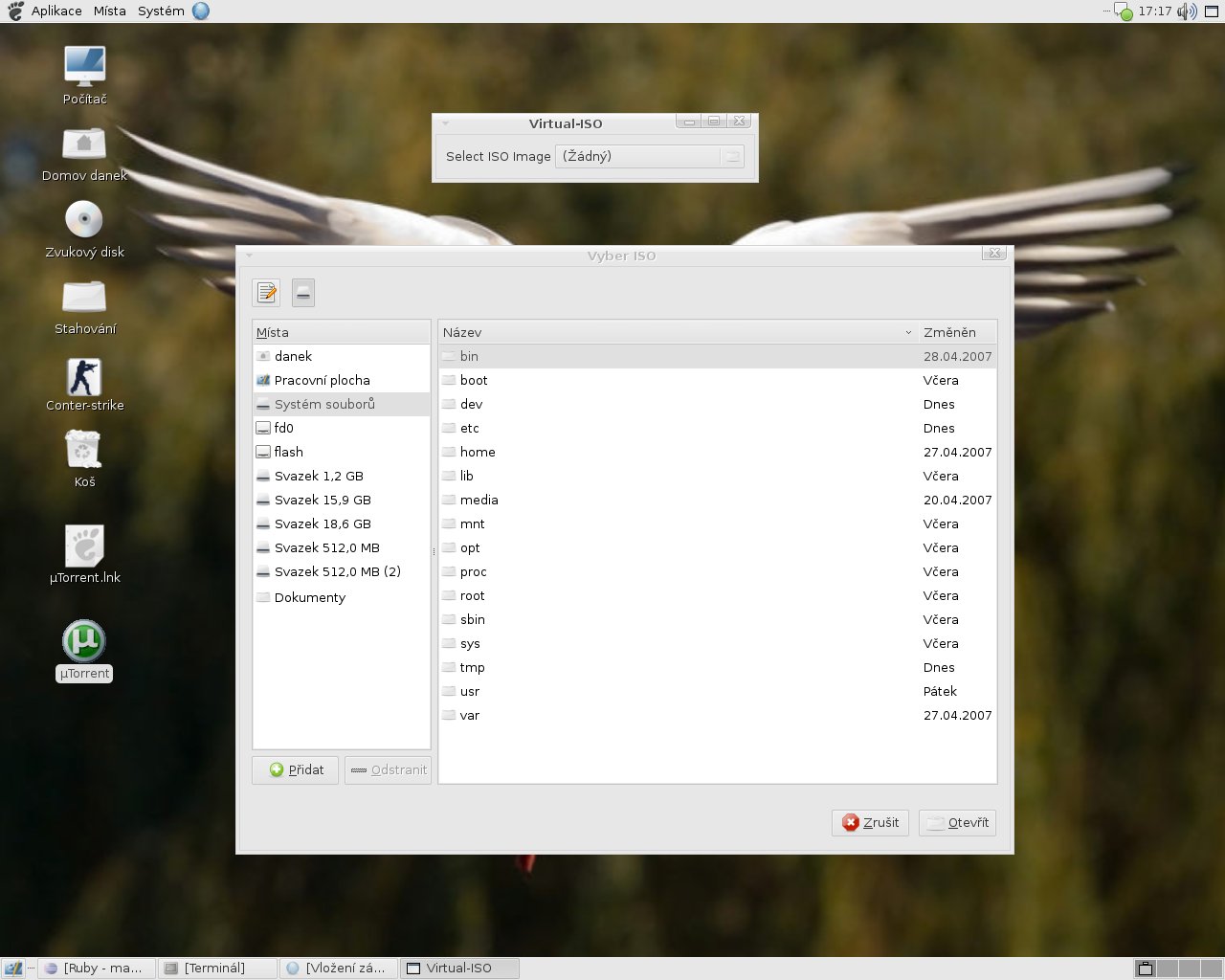Click the volume speaker icon in panel
Screen dimensions: 1225x980
click(x=1186, y=11)
